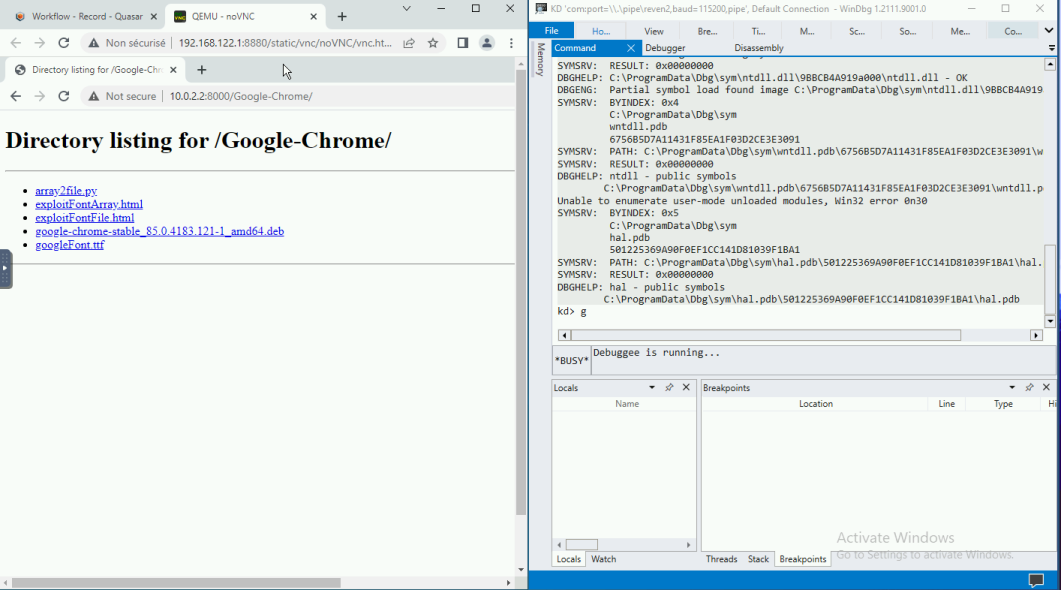Click the inner address bar 10.0.2.2:8000
This screenshot has width=1061, height=590.
point(241,96)
